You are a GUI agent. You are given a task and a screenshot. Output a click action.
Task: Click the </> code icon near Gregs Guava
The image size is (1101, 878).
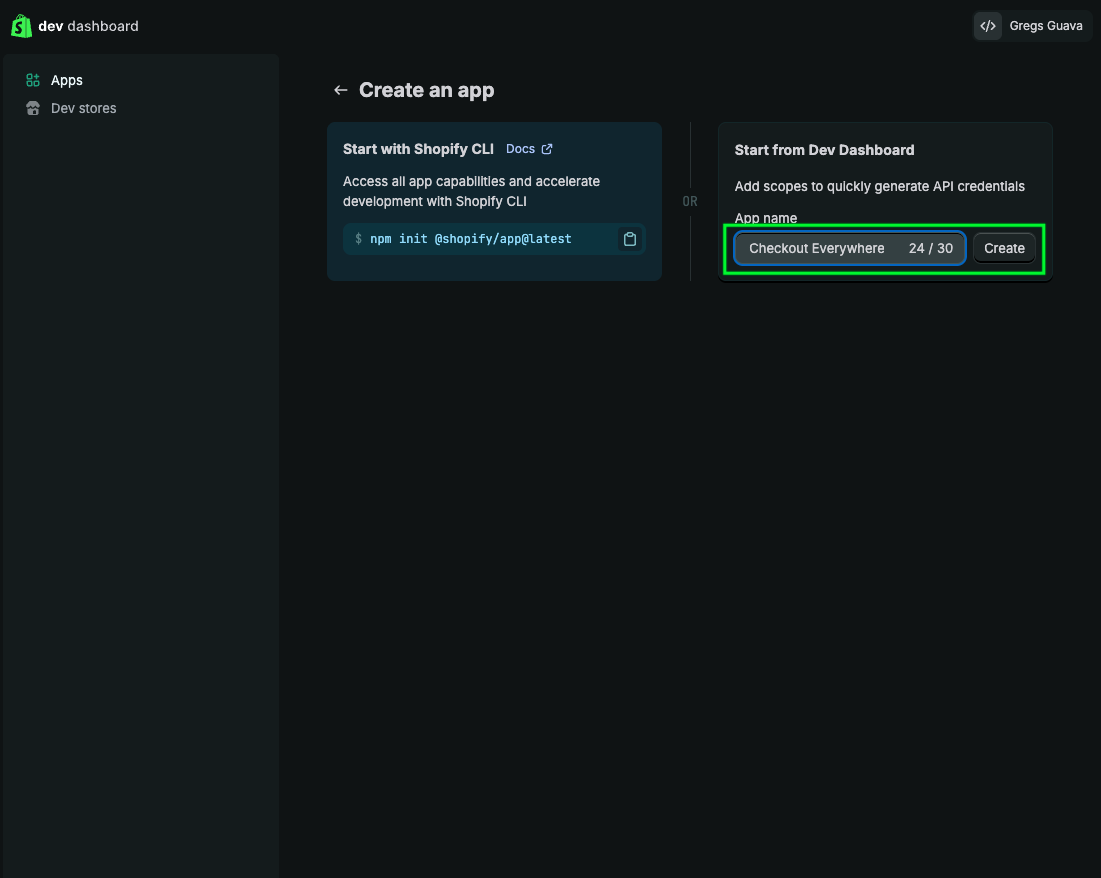tap(987, 25)
